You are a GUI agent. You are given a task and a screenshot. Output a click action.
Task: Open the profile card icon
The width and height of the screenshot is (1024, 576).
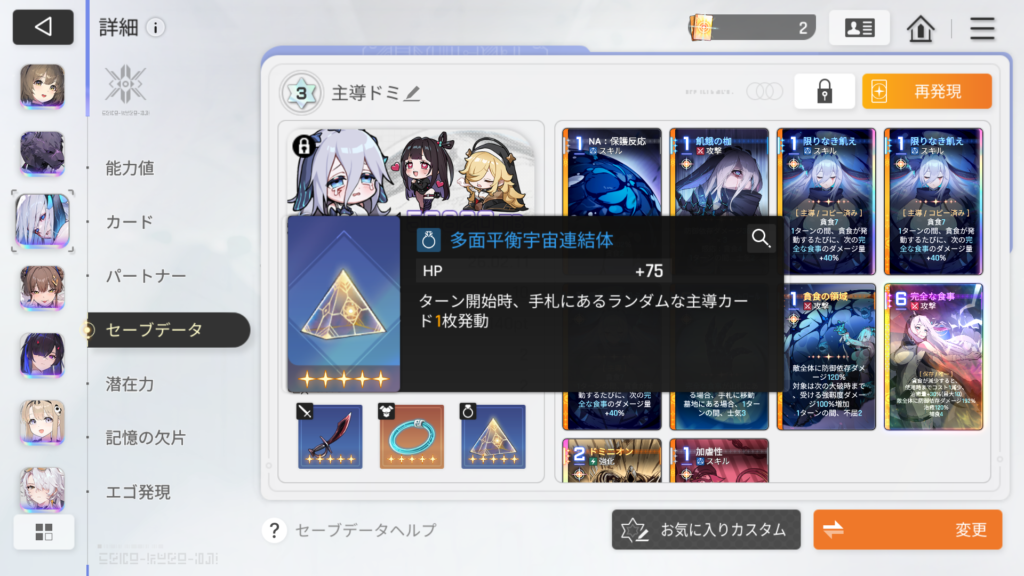click(859, 28)
